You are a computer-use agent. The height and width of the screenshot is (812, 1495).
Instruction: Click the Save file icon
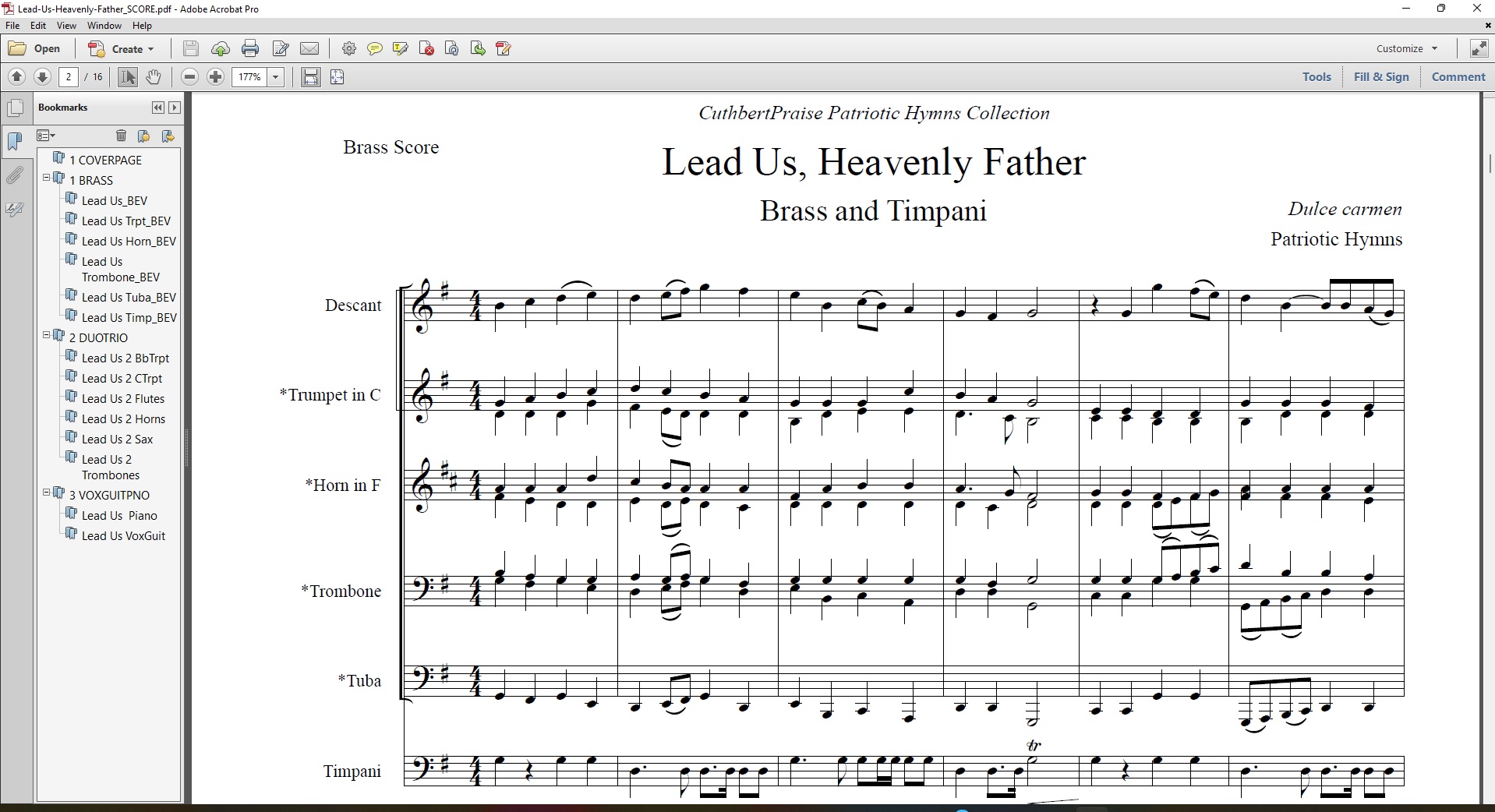click(190, 48)
